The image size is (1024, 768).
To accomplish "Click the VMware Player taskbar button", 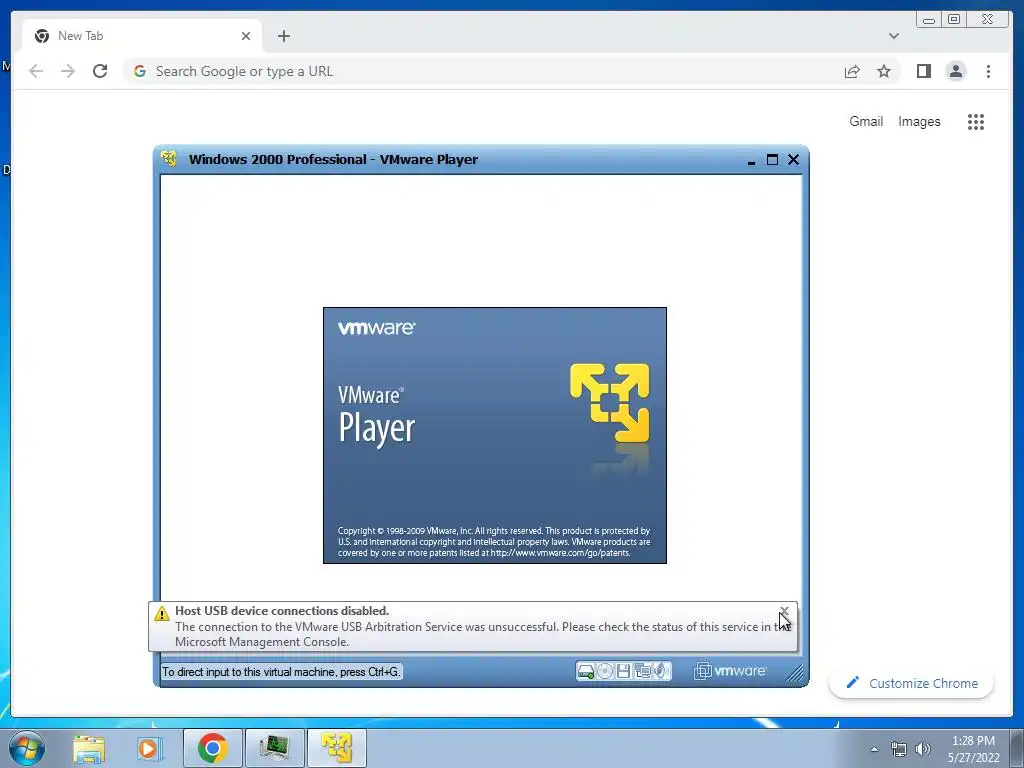I will coord(336,748).
